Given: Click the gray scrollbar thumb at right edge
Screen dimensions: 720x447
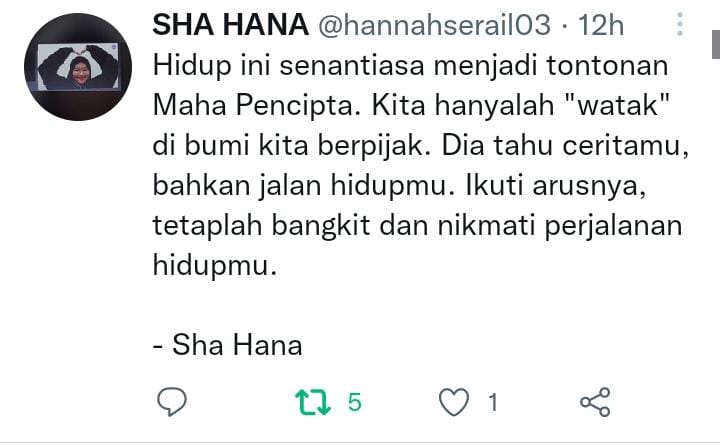Looking at the screenshot, I should click(716, 45).
